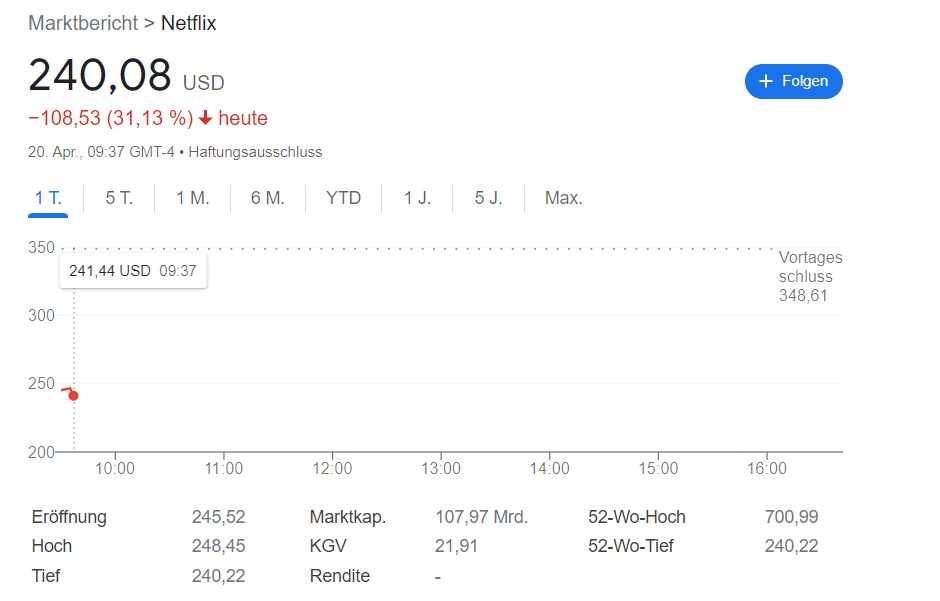Click the −108,53 (31,13 %) change value

111,118
